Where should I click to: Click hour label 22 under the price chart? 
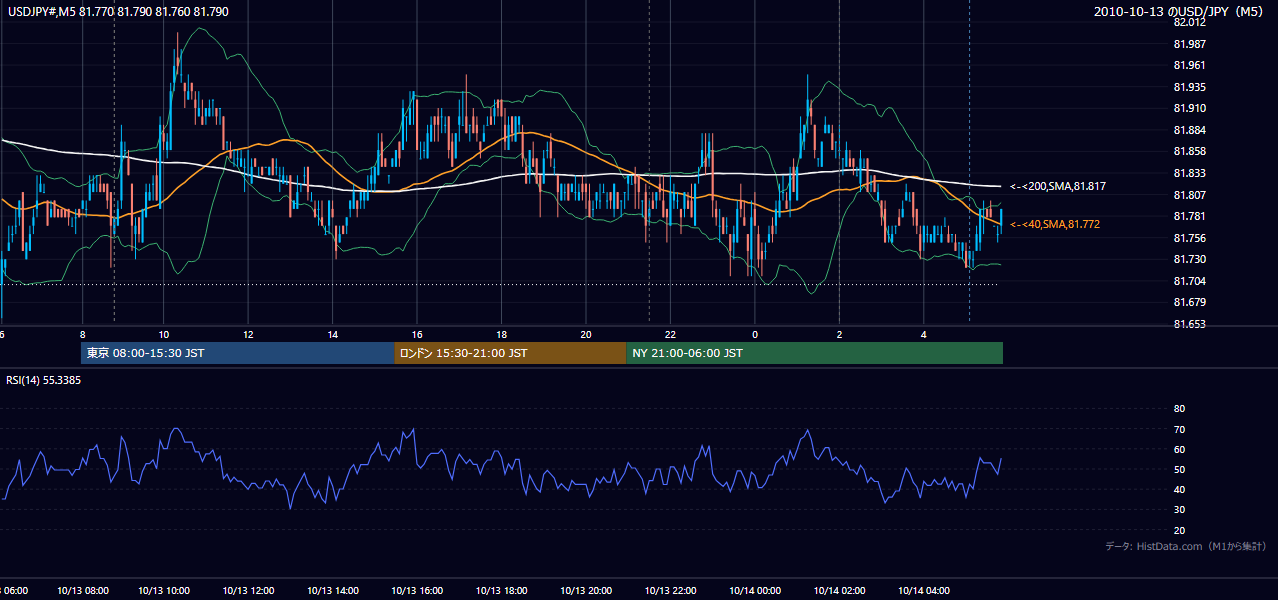[670, 334]
